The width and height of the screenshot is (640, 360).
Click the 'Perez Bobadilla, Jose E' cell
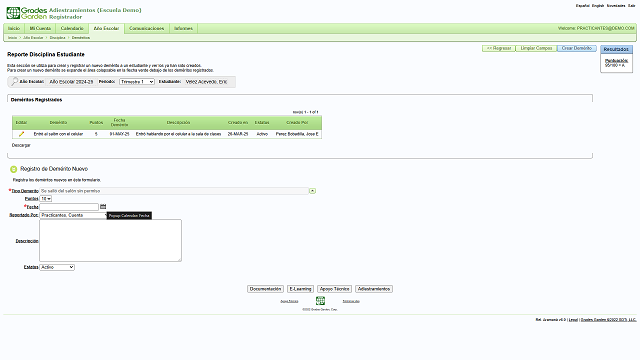(297, 134)
